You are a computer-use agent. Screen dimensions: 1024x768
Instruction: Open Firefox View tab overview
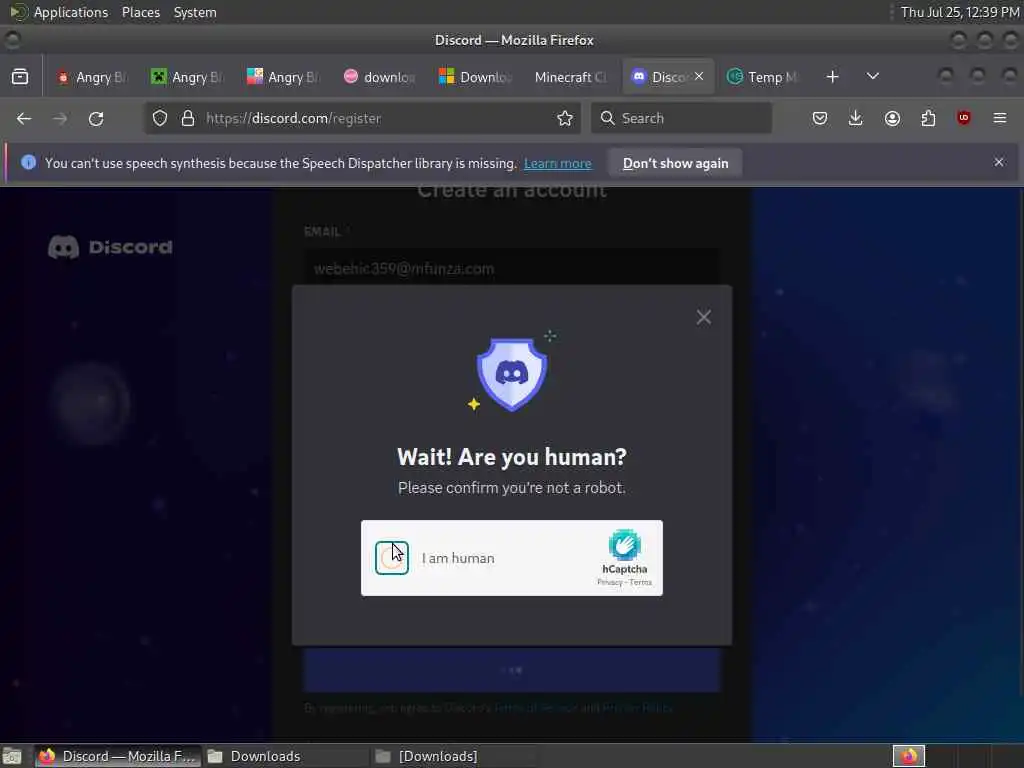tap(20, 77)
